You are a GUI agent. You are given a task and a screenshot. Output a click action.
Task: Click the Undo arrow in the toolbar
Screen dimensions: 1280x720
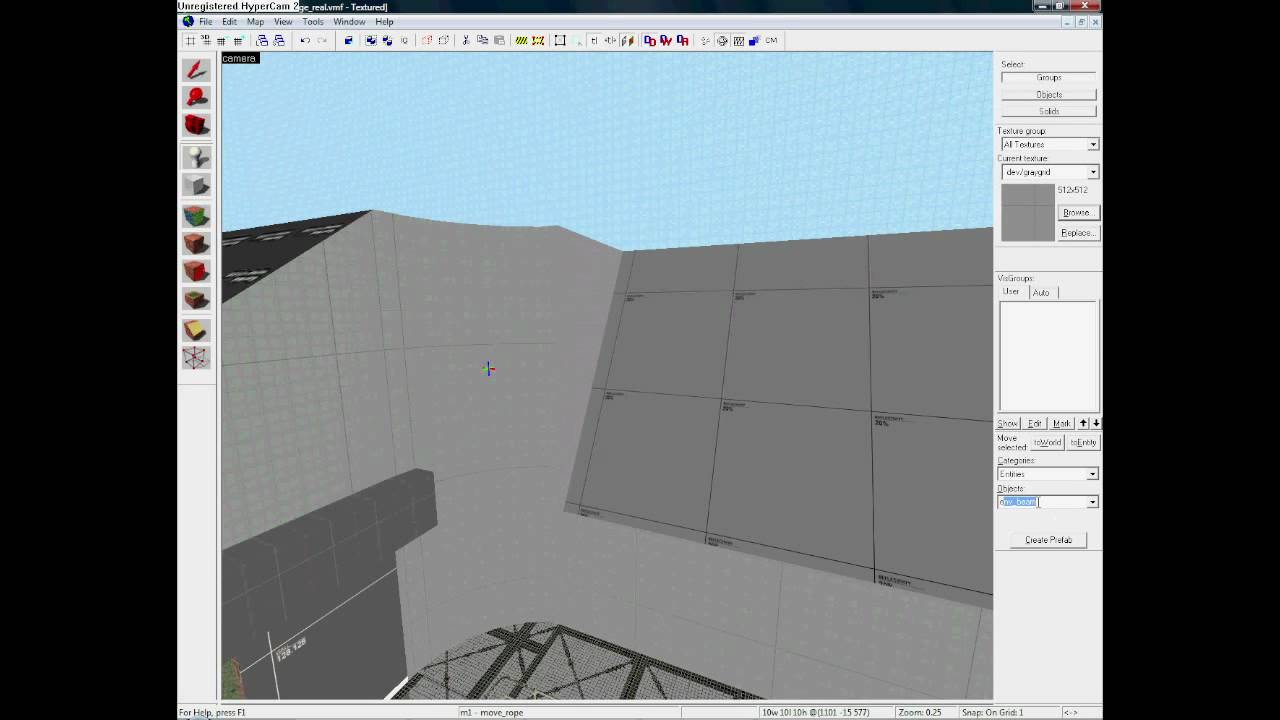pos(305,40)
